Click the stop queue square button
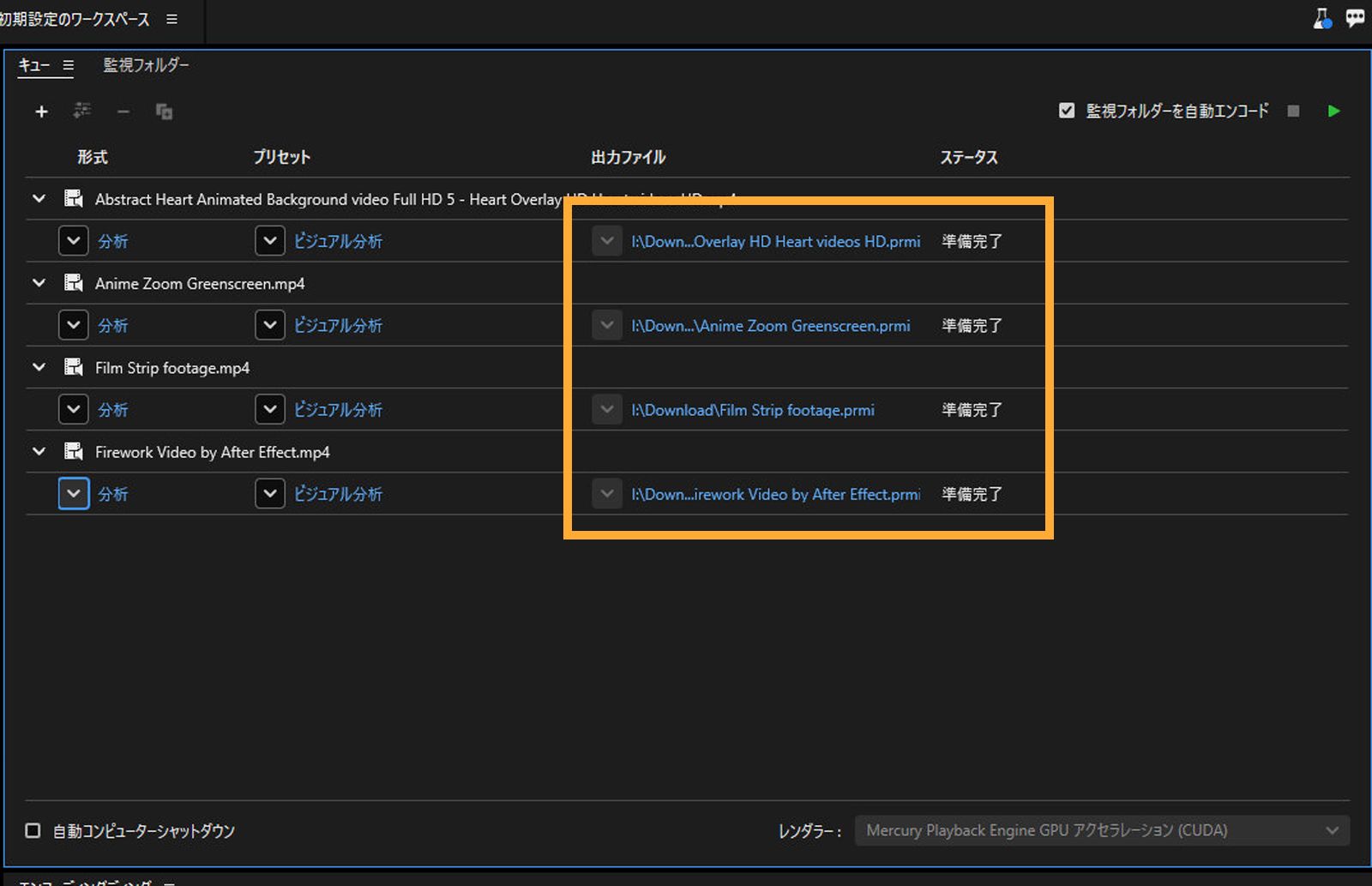 1293,111
